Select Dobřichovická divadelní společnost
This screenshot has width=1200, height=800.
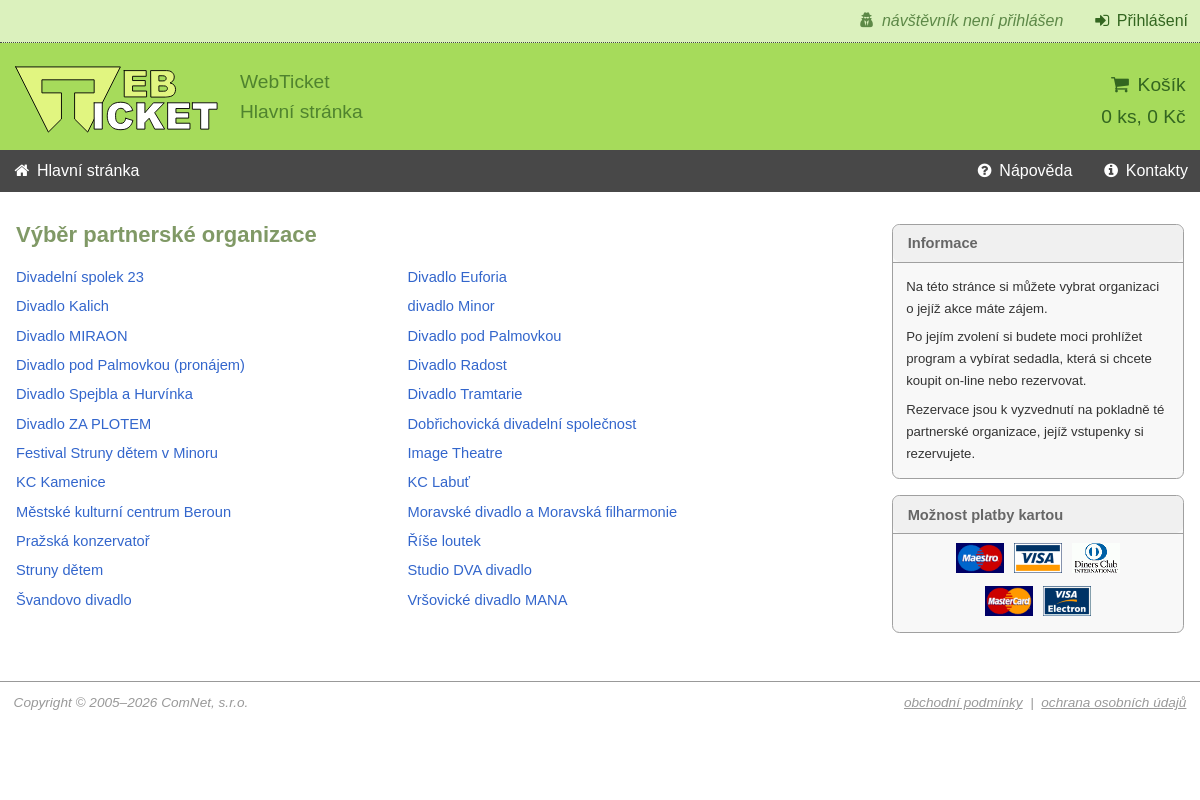coord(522,424)
